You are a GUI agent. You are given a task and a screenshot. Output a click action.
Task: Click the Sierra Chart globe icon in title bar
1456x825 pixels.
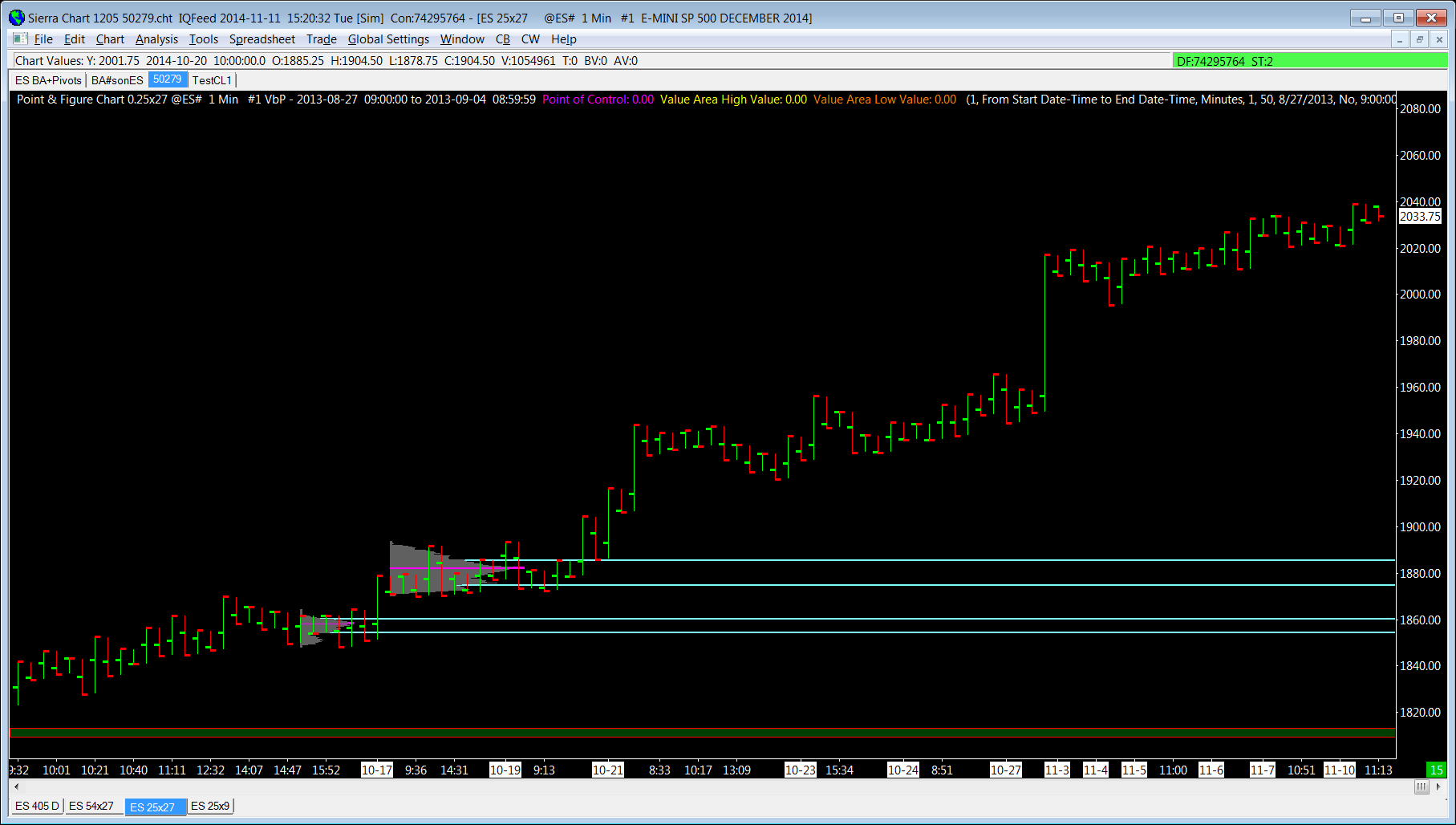(x=17, y=18)
